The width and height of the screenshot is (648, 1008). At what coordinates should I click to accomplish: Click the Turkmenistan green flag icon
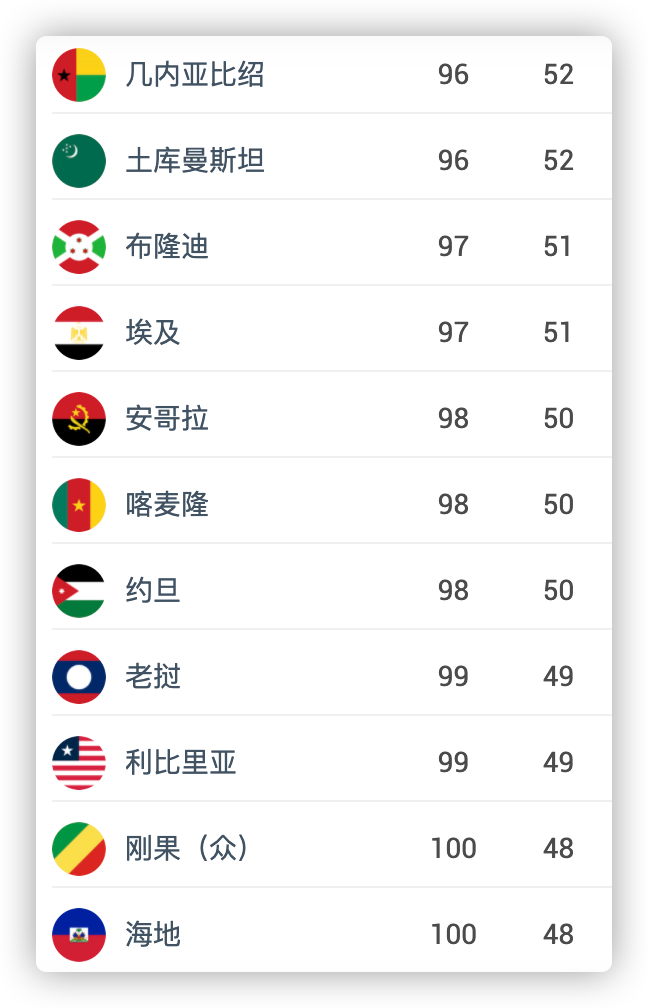point(78,161)
